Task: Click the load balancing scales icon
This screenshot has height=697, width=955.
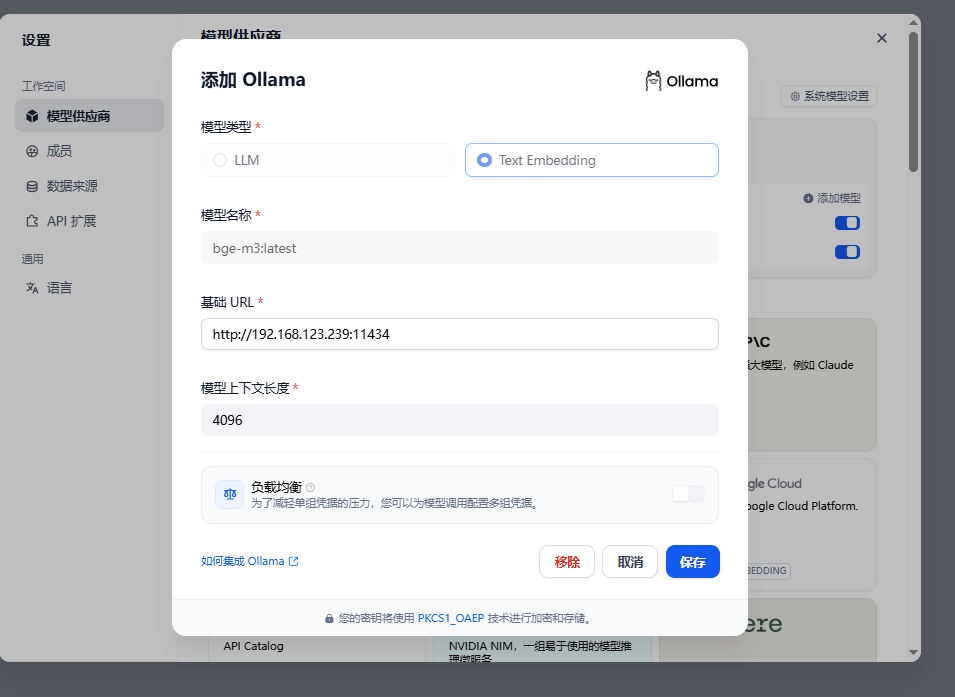Action: pyautogui.click(x=230, y=494)
